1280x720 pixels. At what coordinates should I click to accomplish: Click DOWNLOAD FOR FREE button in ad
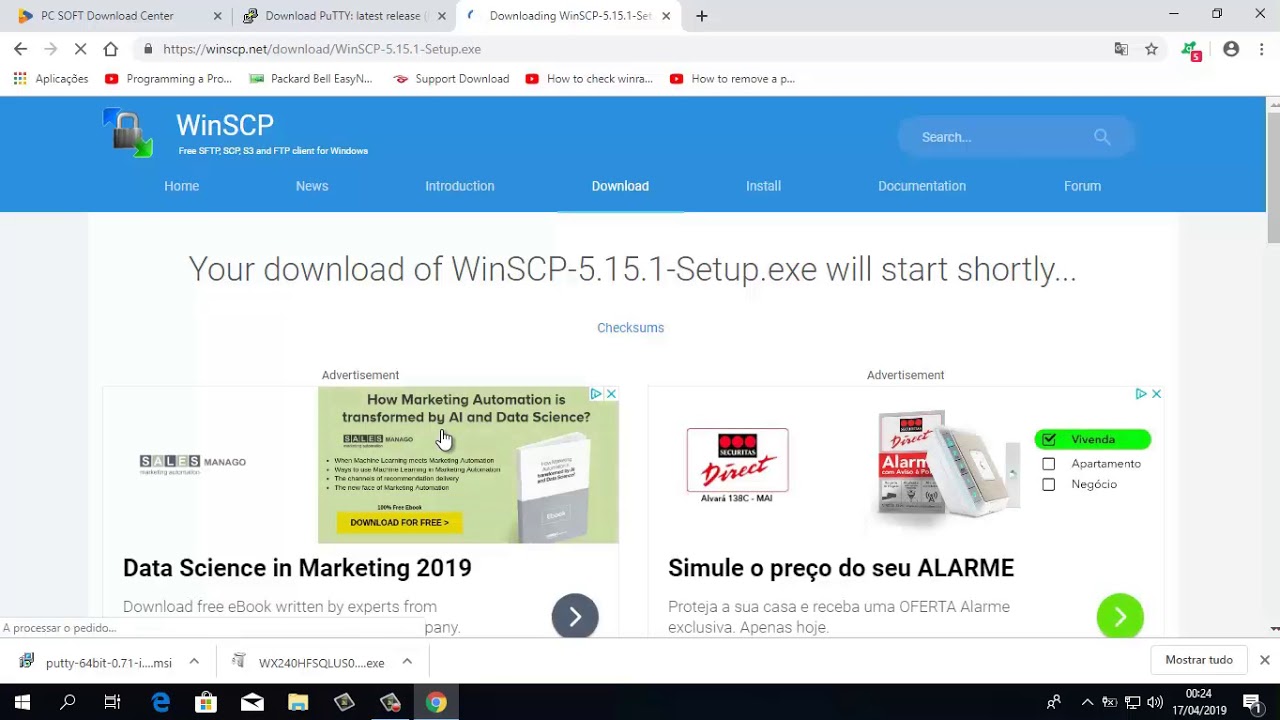(x=399, y=522)
